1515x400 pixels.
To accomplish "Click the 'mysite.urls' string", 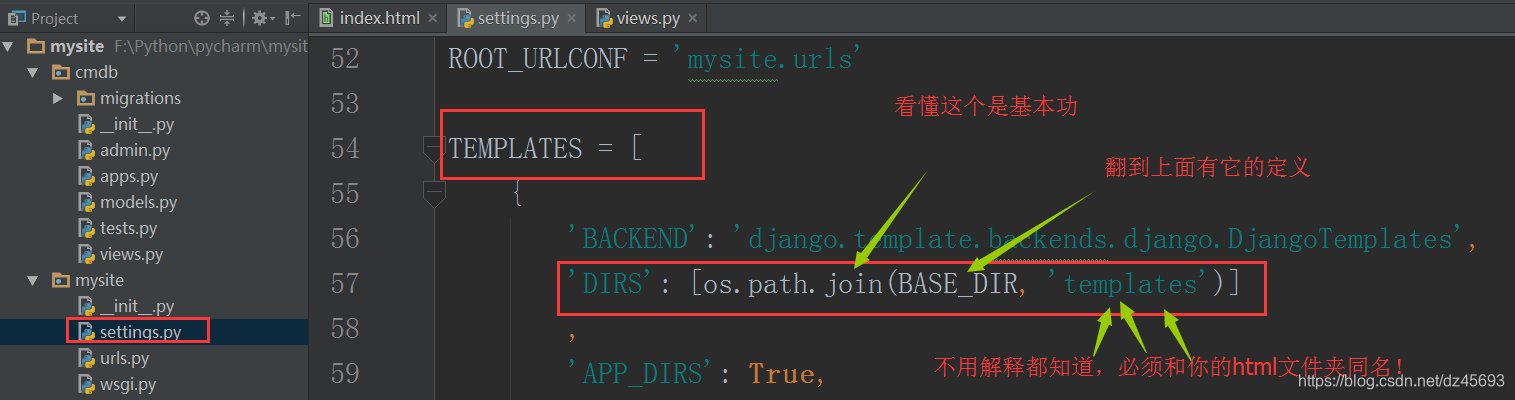I will click(x=769, y=59).
